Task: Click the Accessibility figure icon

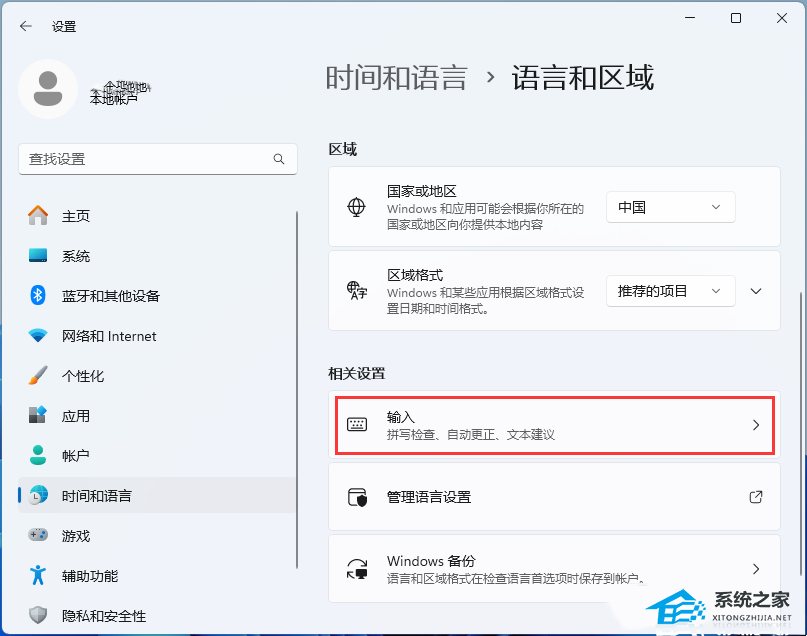Action: 38,575
